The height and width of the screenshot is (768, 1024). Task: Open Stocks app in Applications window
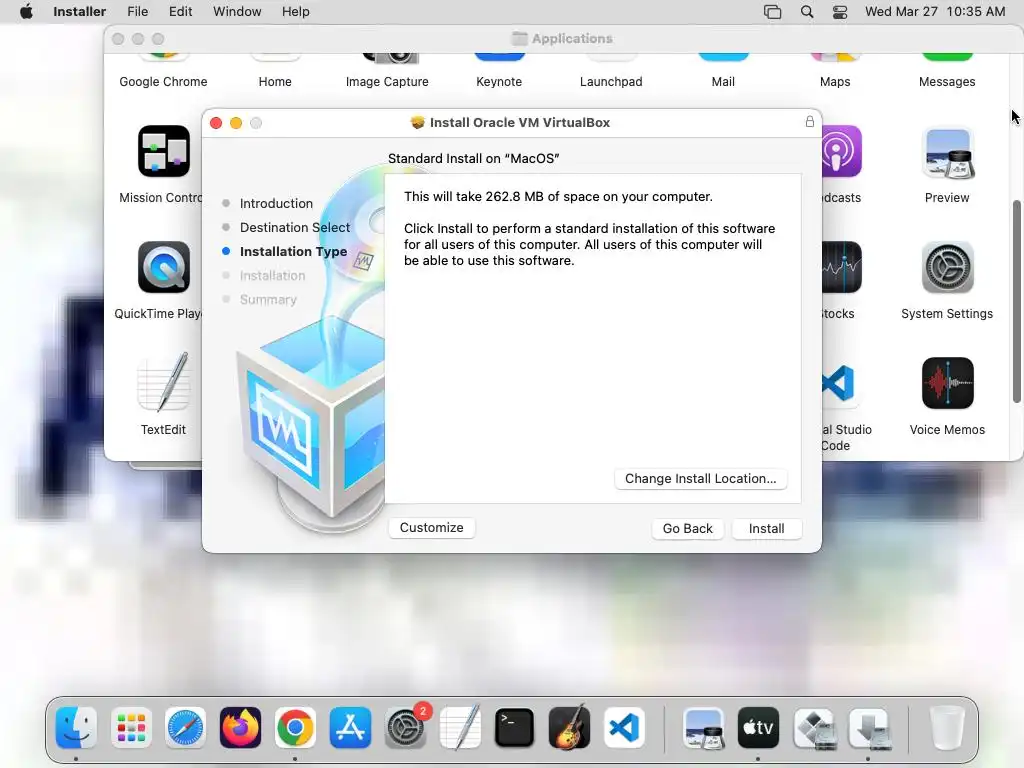tap(842, 268)
